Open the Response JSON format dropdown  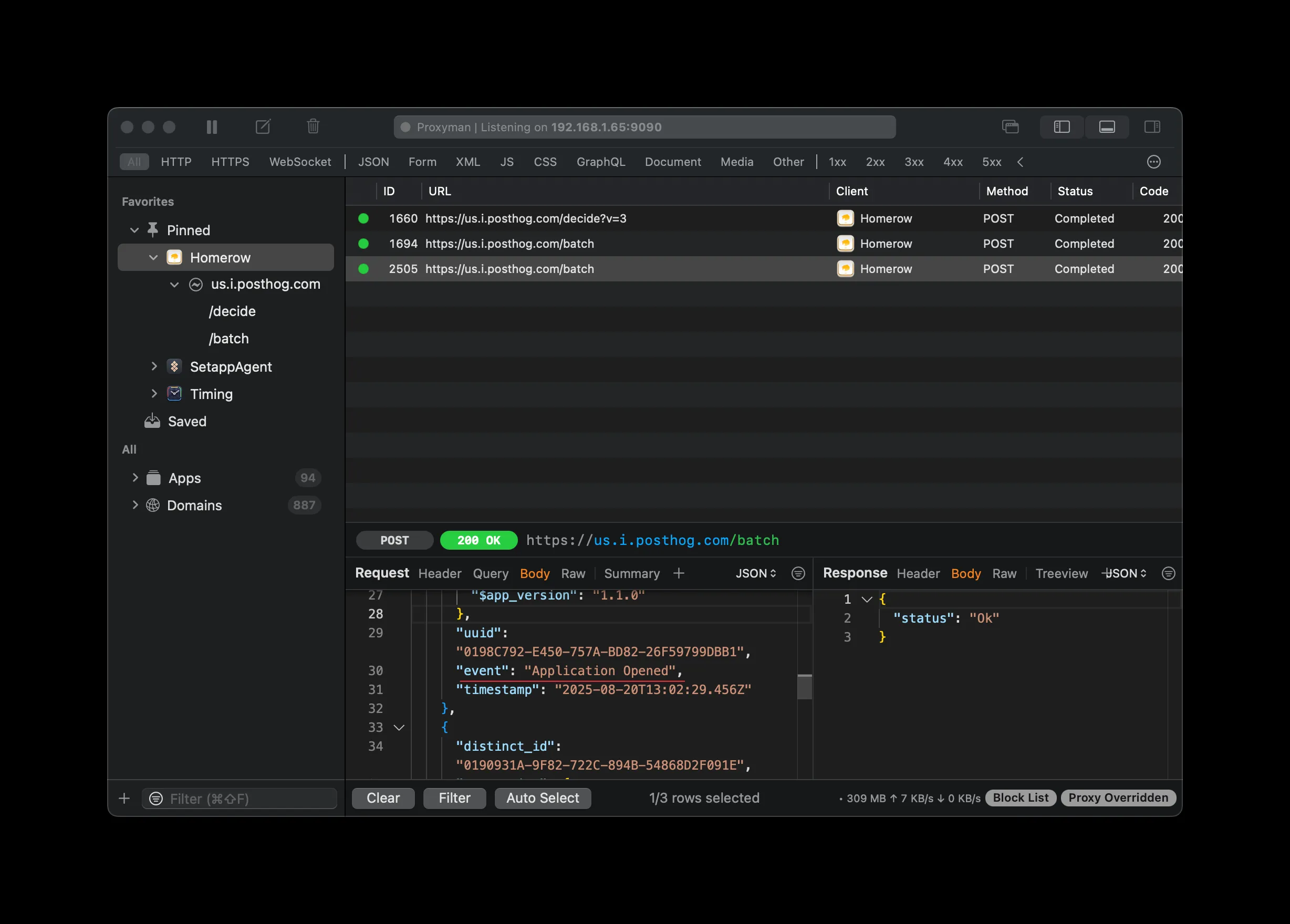tap(1126, 573)
